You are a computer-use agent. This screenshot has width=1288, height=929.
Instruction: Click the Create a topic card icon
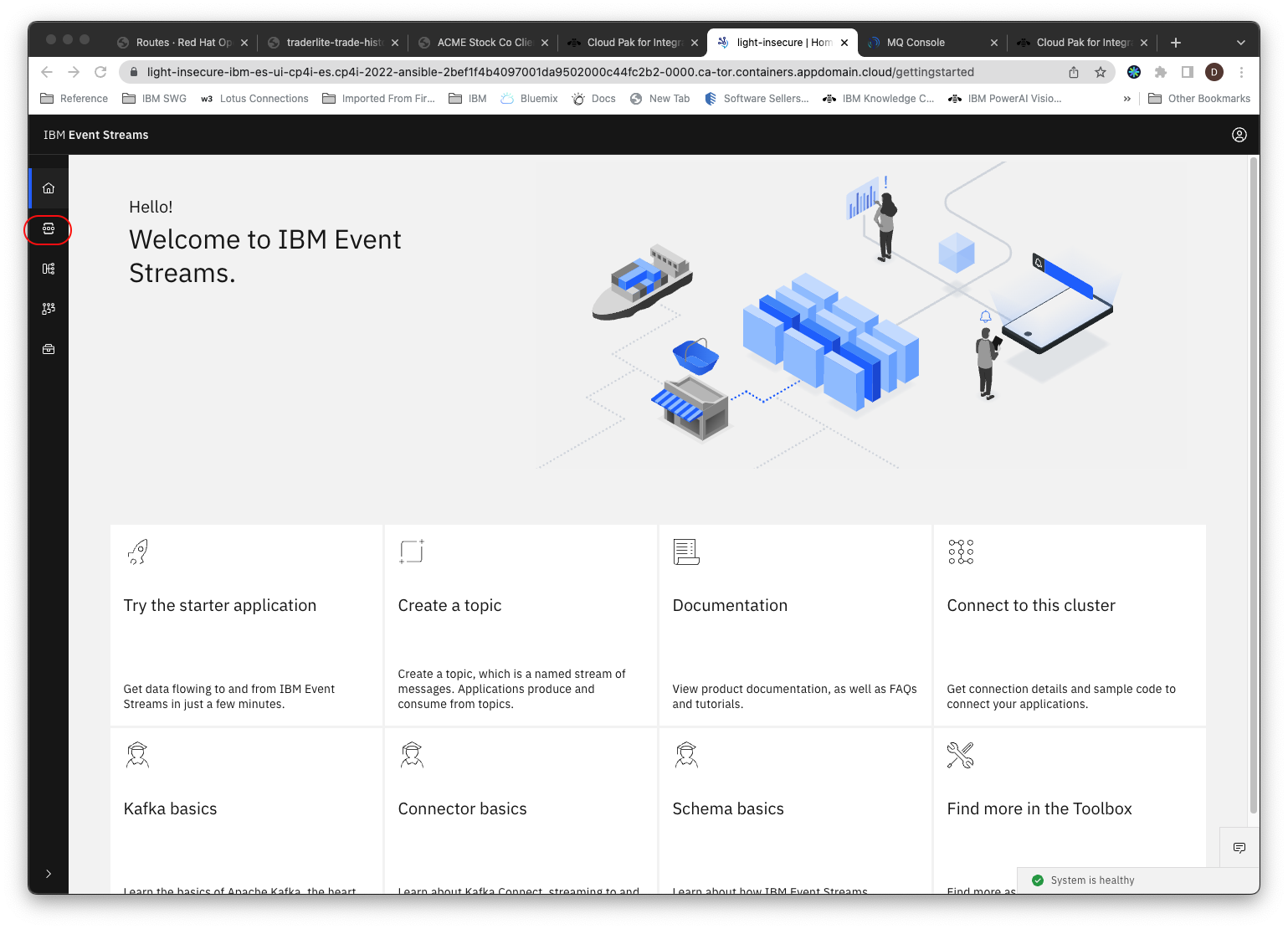click(412, 552)
